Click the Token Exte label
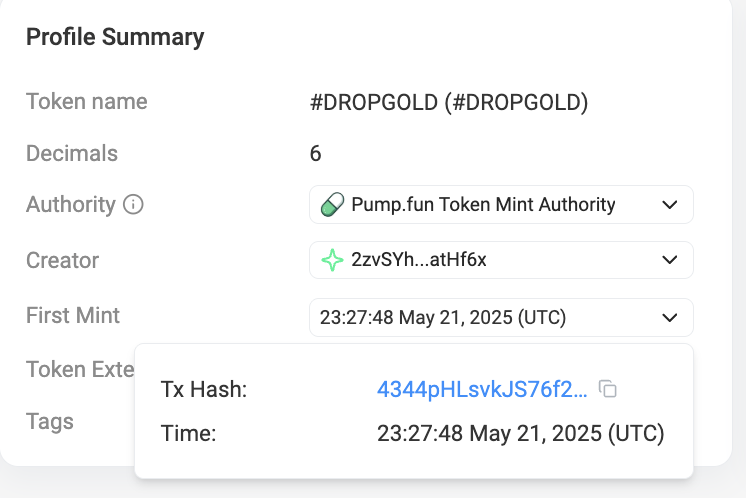This screenshot has height=498, width=746. 80,369
